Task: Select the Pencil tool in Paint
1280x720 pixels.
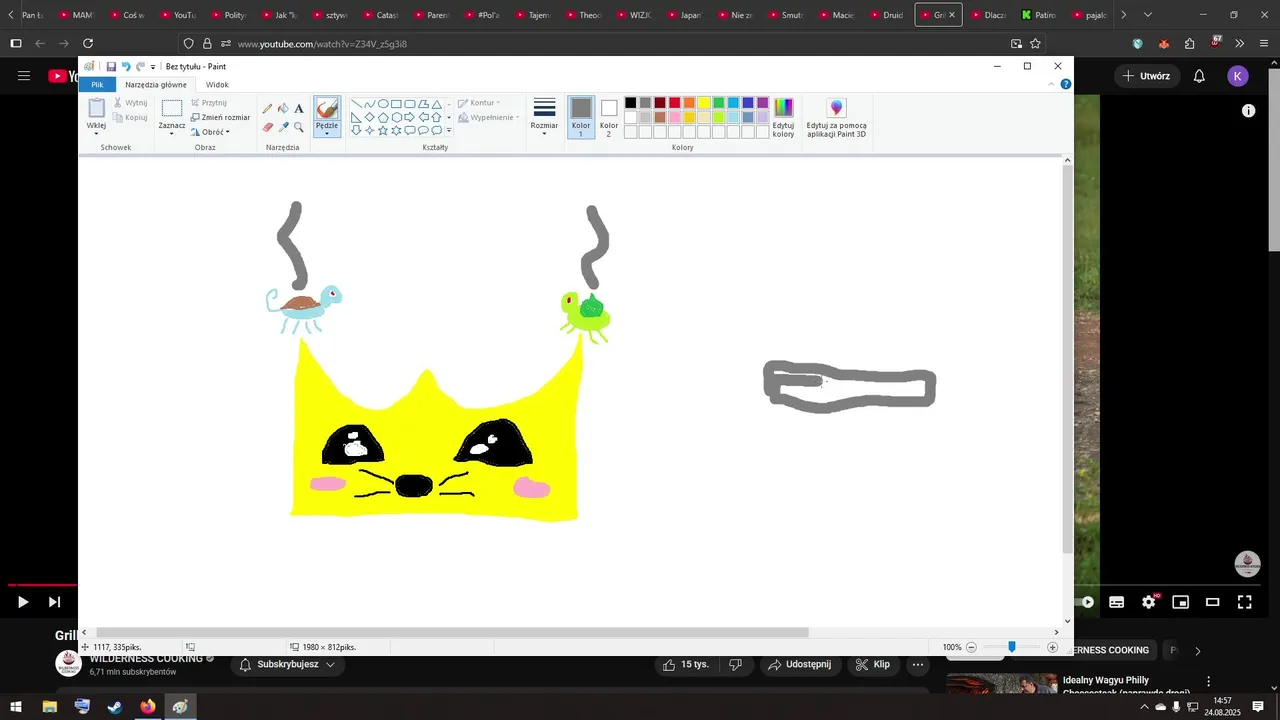Action: coord(267,108)
